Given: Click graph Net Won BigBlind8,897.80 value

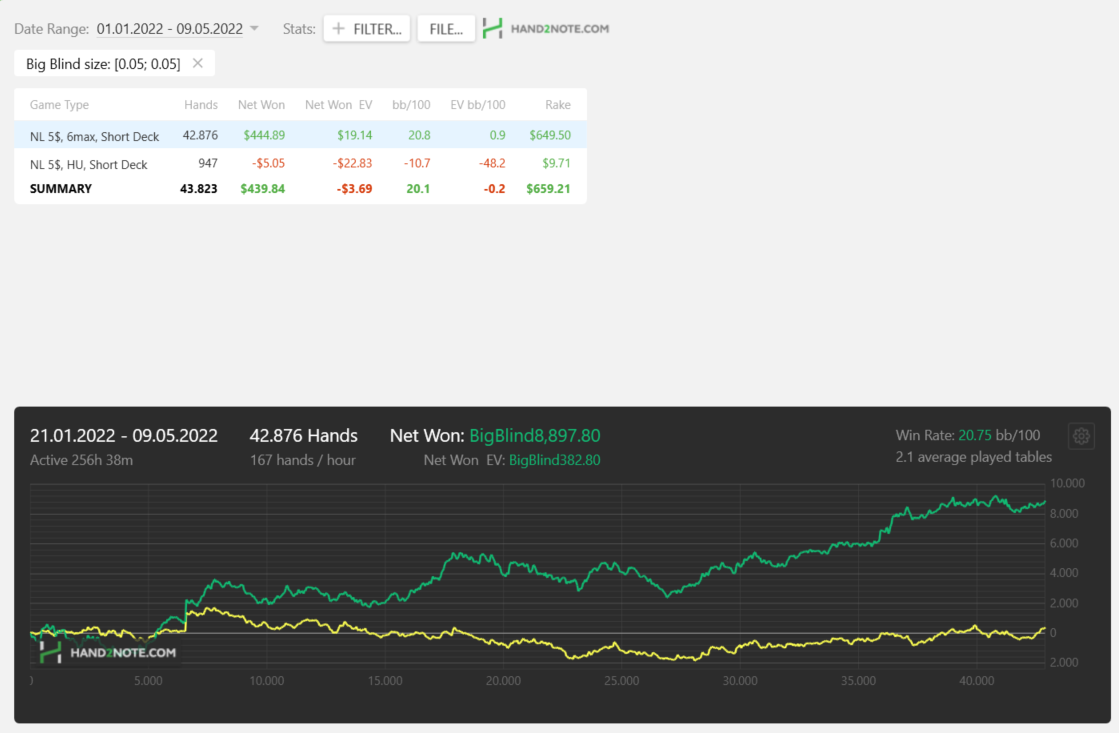Looking at the screenshot, I should [x=535, y=435].
